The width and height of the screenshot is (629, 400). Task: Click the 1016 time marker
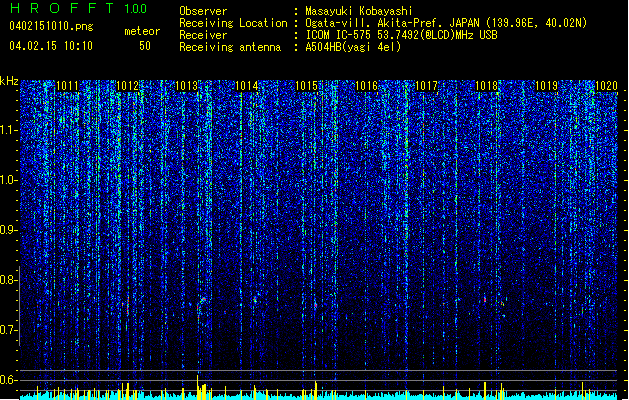pyautogui.click(x=367, y=86)
